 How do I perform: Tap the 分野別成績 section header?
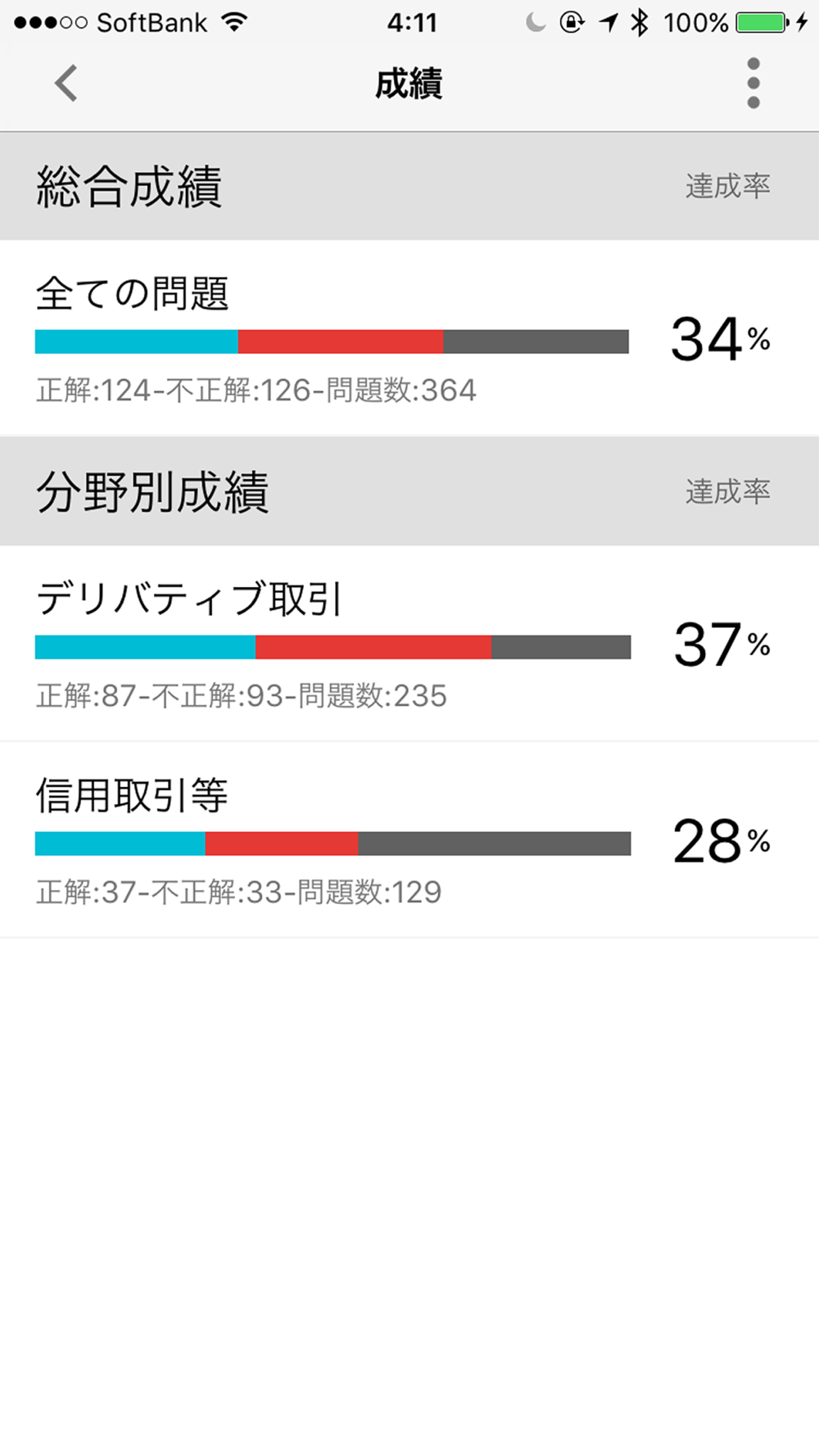152,492
